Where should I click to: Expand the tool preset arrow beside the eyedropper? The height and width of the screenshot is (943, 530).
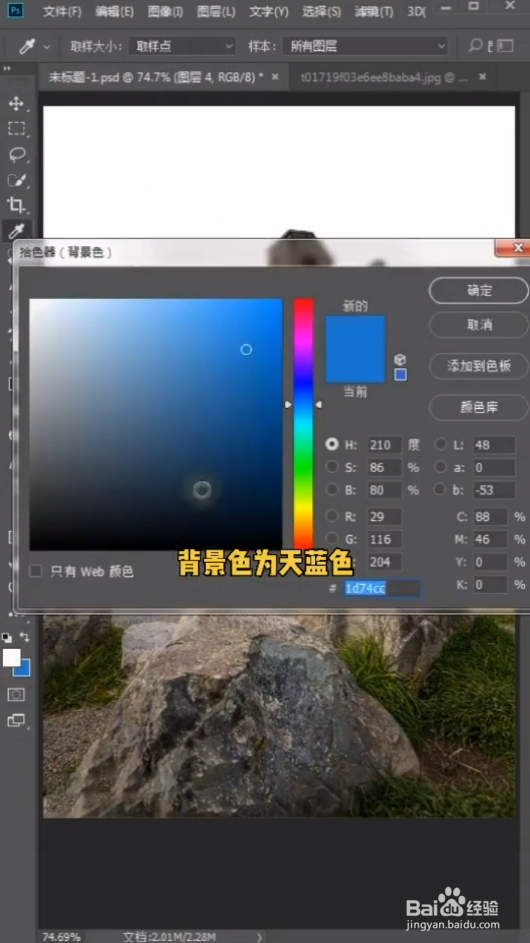(46, 47)
